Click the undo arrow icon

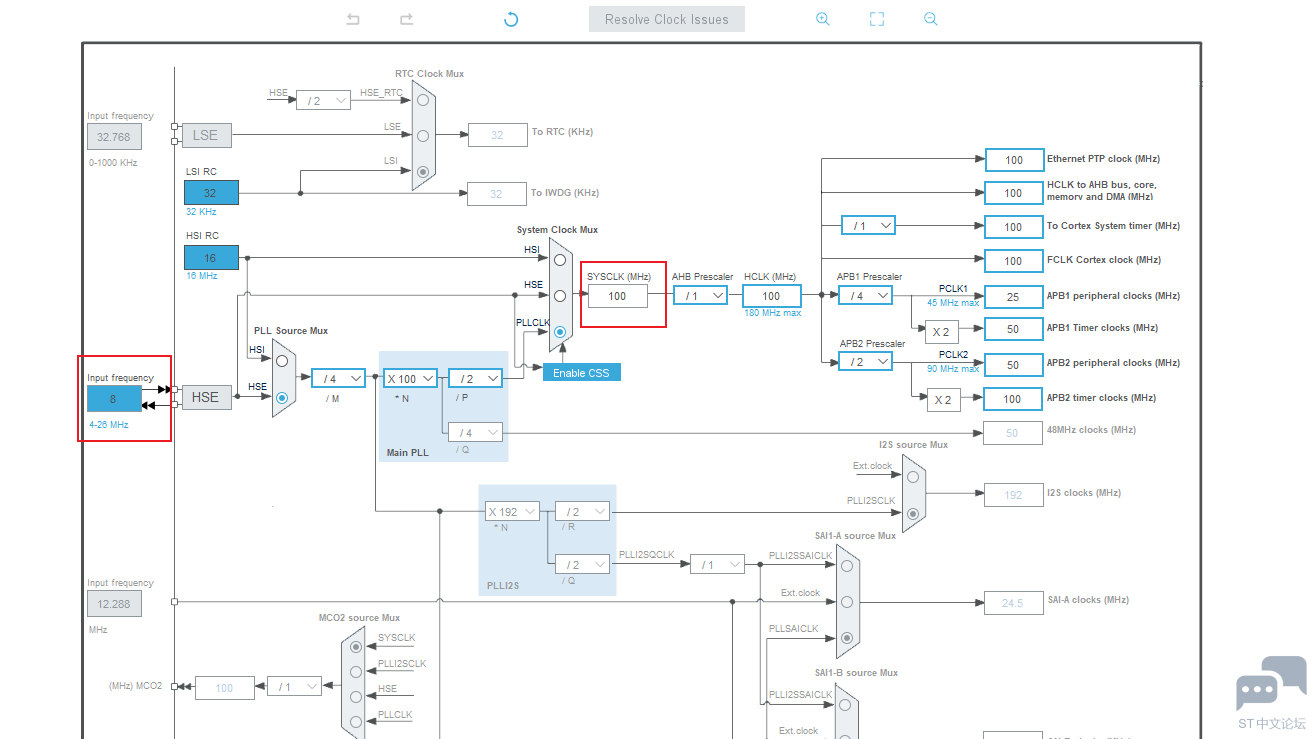pyautogui.click(x=353, y=19)
